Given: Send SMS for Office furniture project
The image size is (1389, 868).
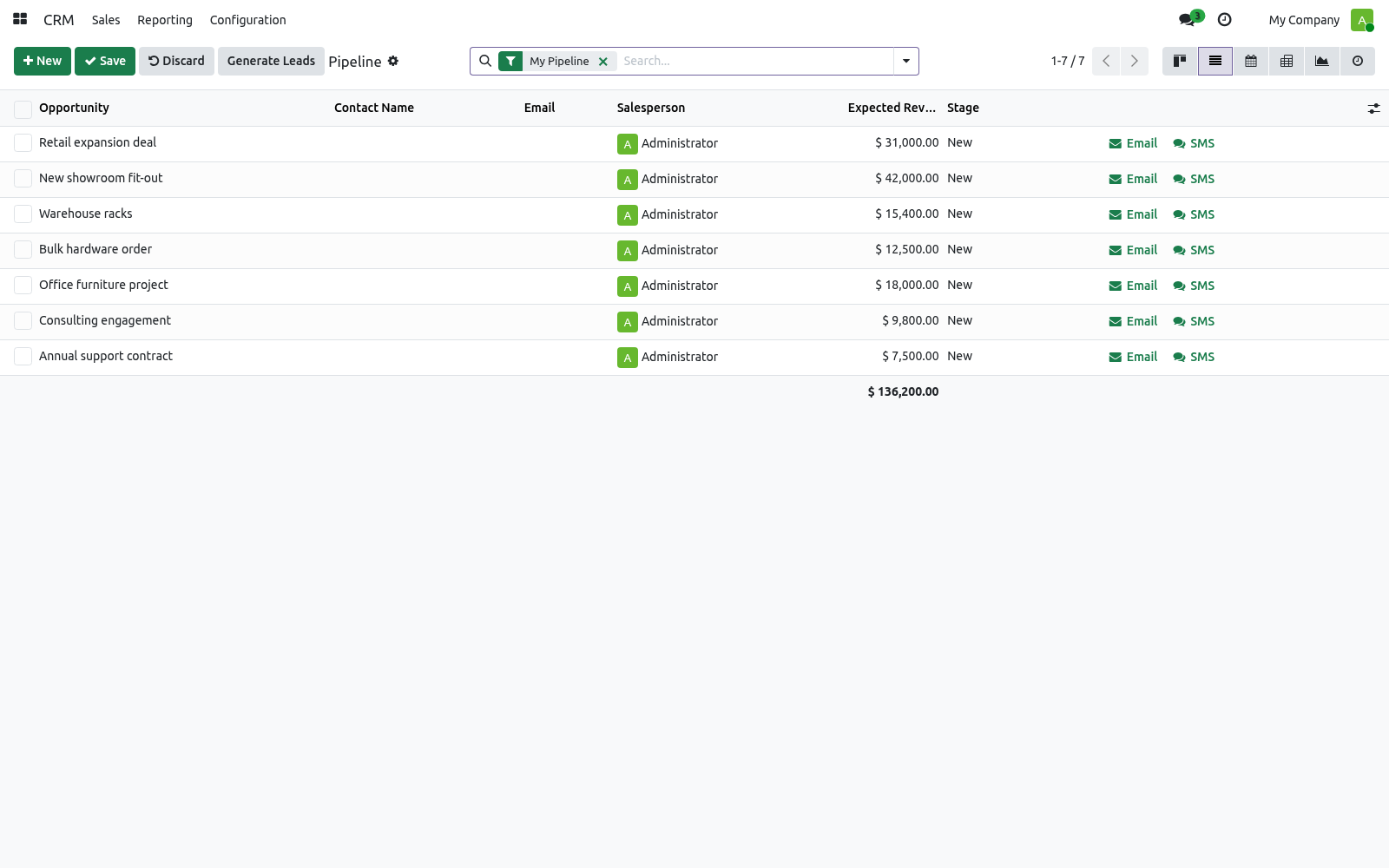Looking at the screenshot, I should [x=1194, y=286].
